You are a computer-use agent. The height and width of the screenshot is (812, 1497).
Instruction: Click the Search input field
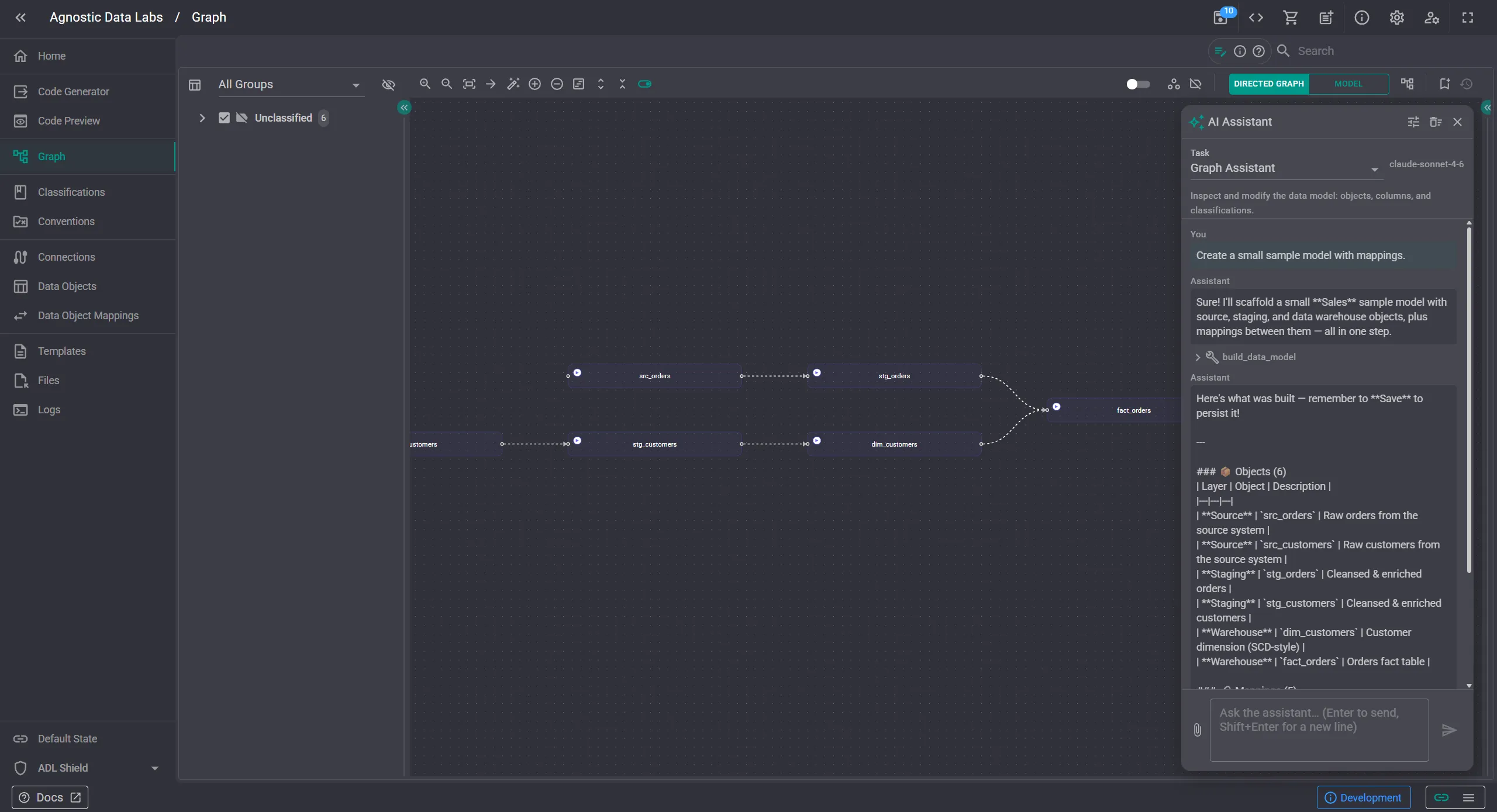(1386, 51)
